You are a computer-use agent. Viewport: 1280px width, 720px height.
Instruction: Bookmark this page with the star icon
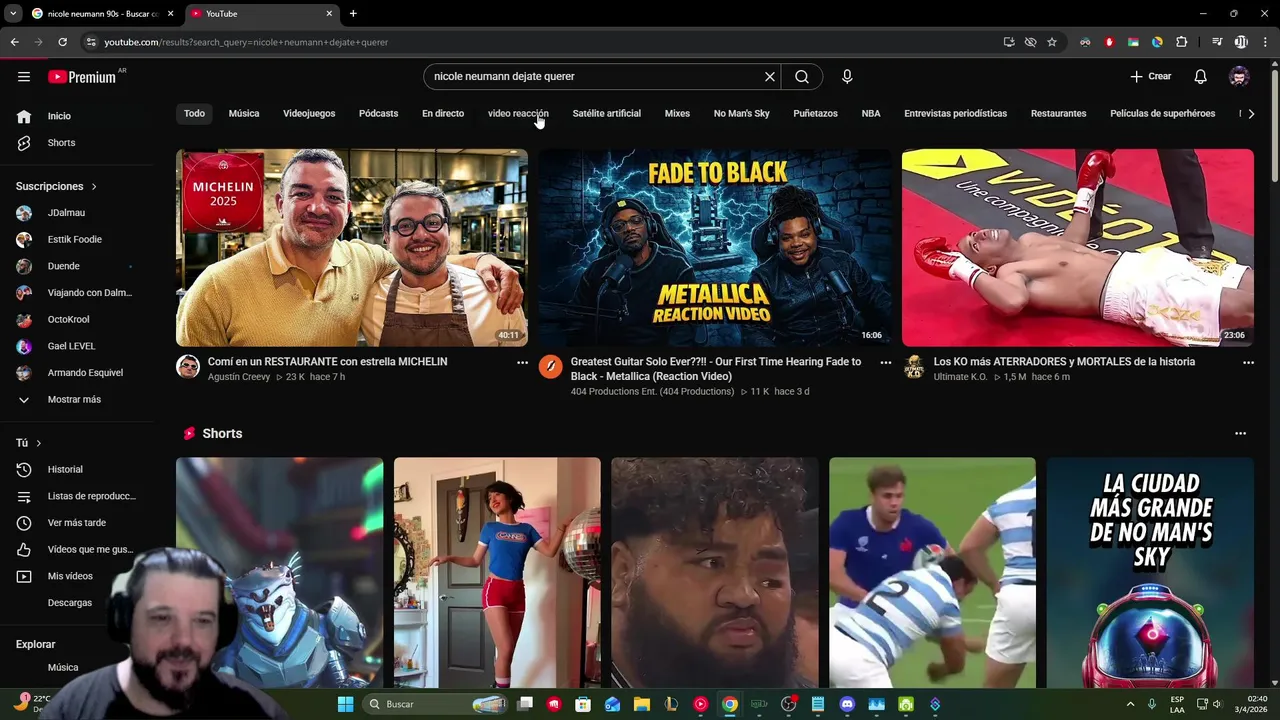pos(1052,42)
